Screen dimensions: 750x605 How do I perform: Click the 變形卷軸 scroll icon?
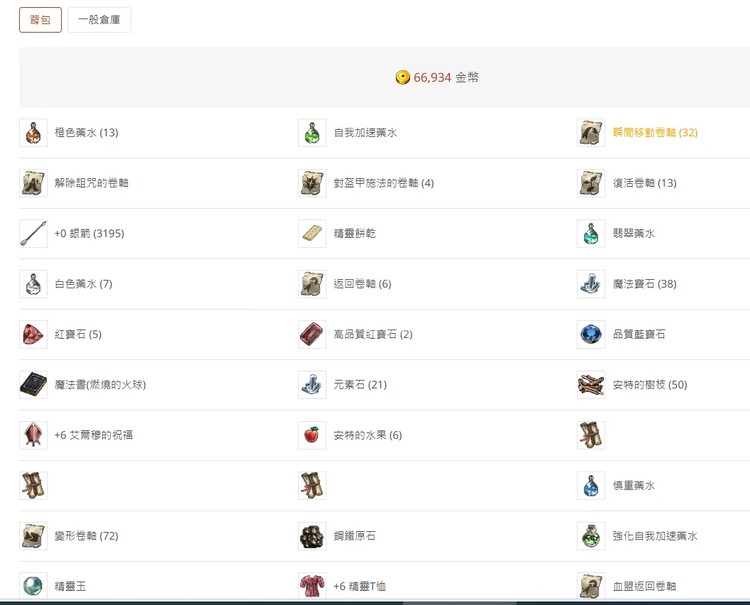tap(33, 536)
